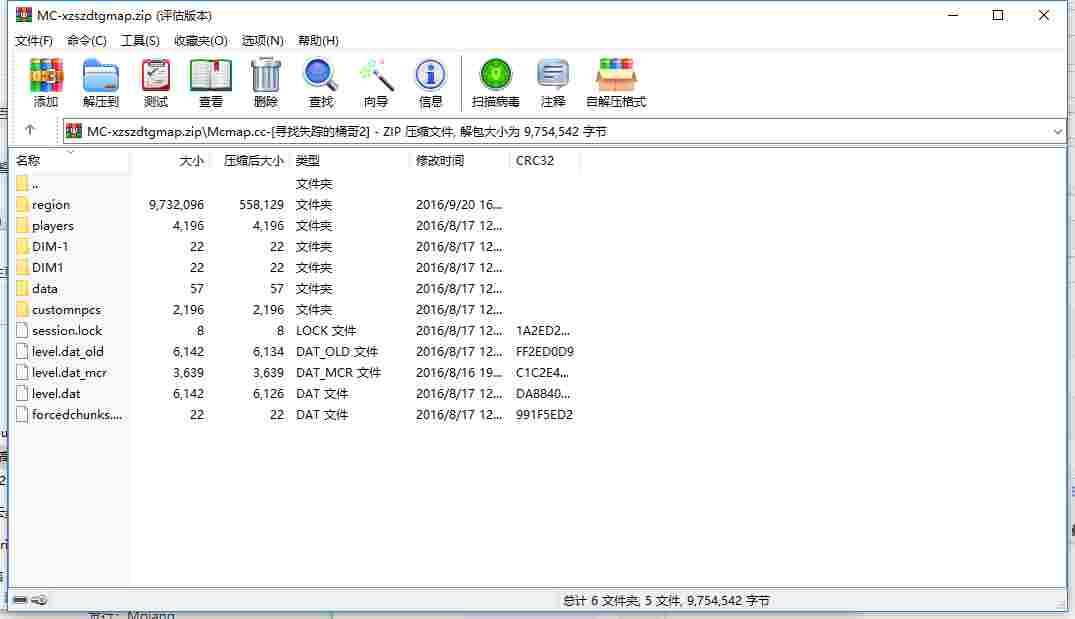Screen dimensions: 1075x619
Task: Click the archive path address field
Action: click(564, 132)
